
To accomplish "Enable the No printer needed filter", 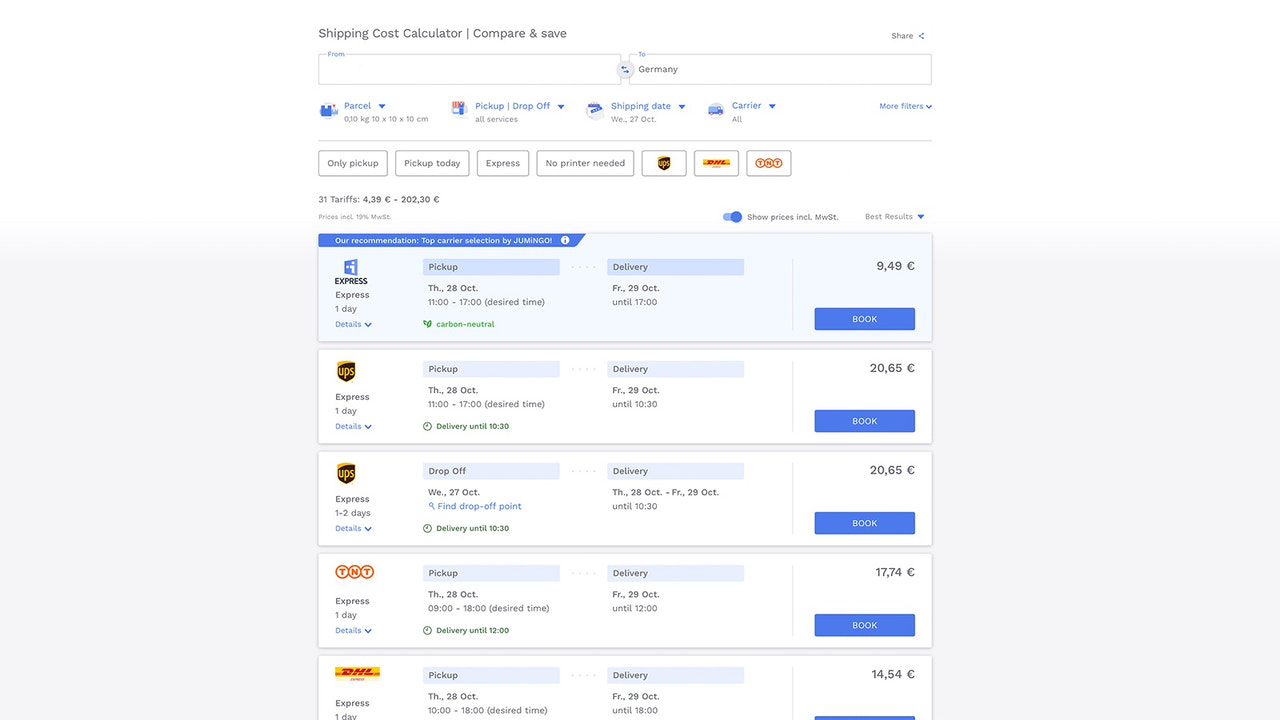I will coord(584,162).
